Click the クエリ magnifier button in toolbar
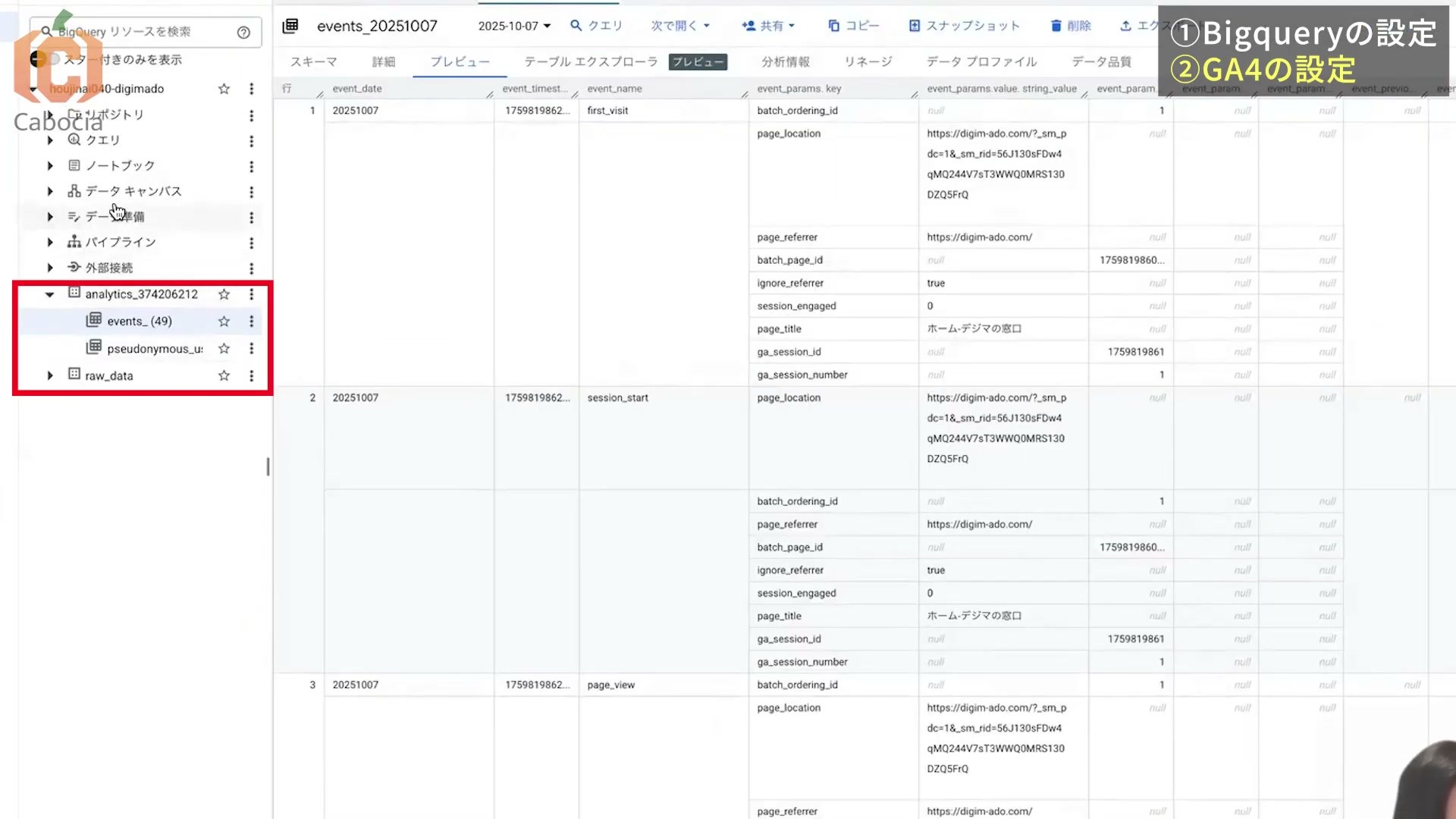This screenshot has height=819, width=1456. pyautogui.click(x=596, y=26)
